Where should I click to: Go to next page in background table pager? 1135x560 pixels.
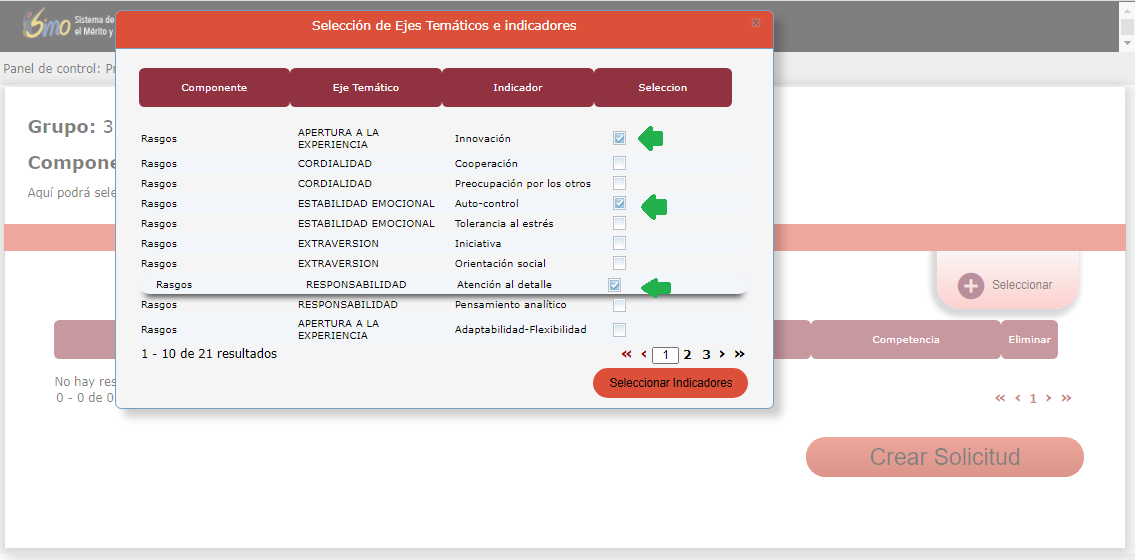pyautogui.click(x=1048, y=398)
